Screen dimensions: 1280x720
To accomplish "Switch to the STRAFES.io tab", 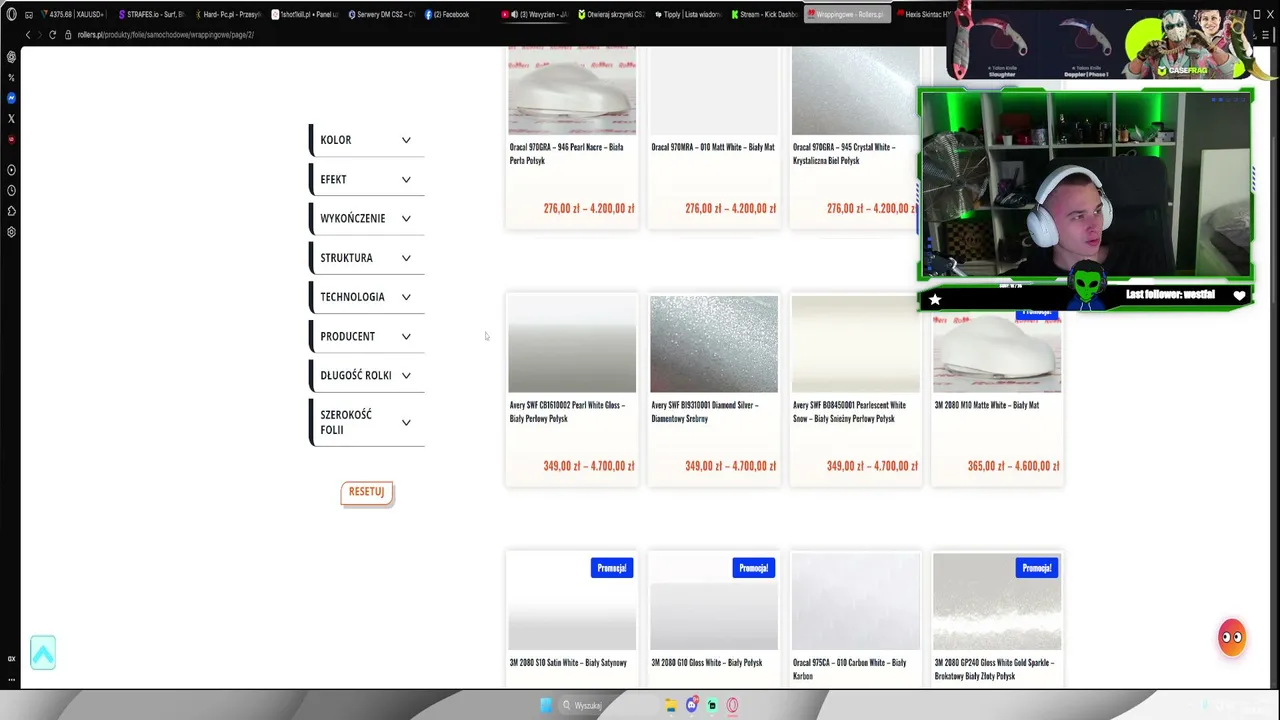I will [151, 15].
